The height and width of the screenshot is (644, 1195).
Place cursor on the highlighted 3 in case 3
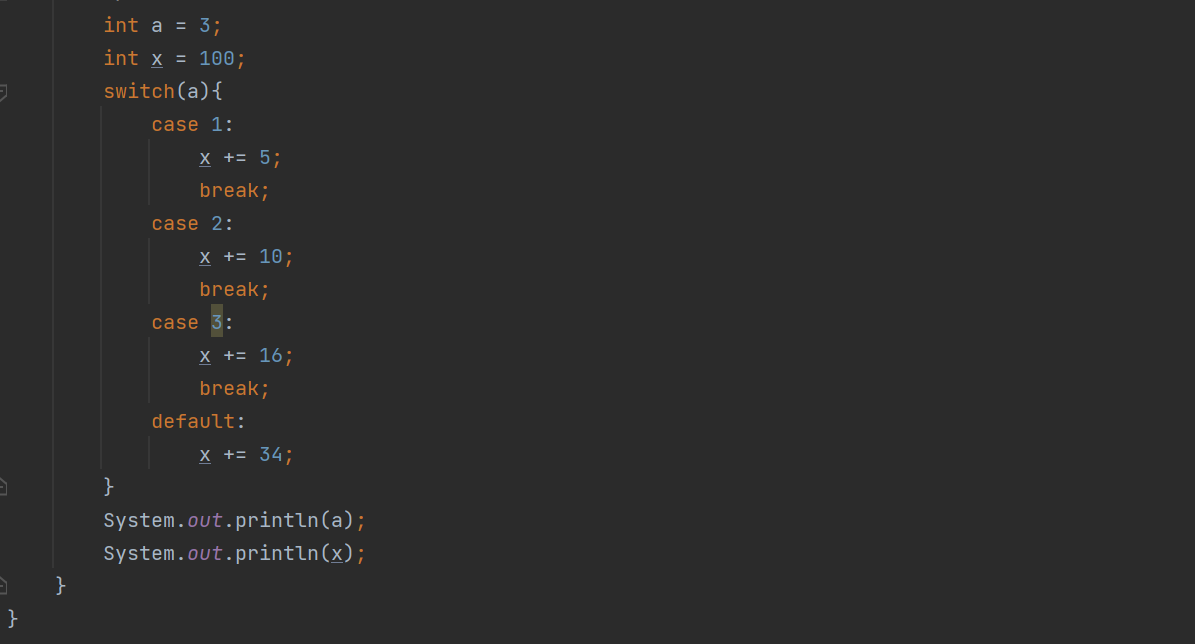(x=216, y=322)
